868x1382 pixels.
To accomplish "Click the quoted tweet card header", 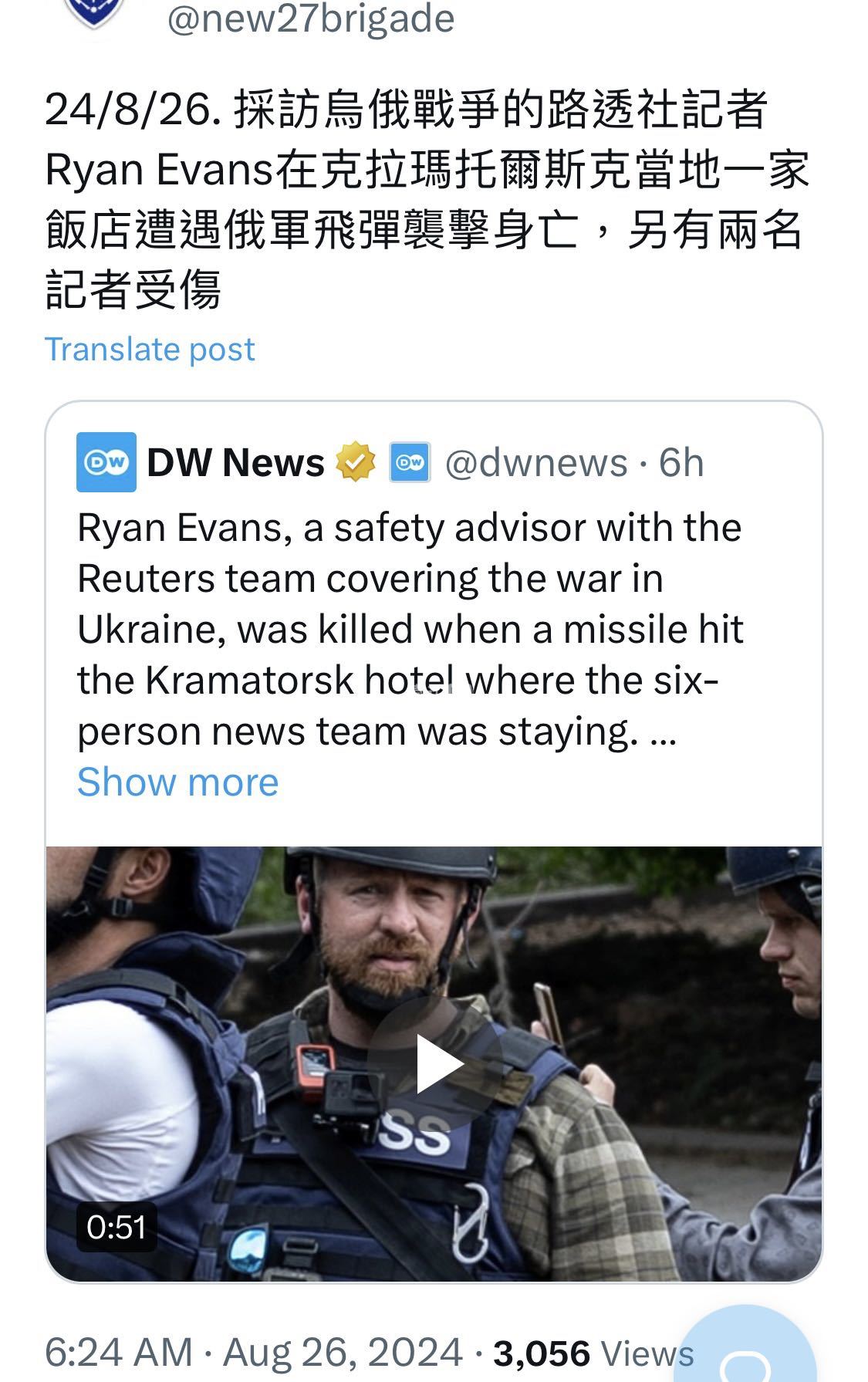I will (x=390, y=463).
